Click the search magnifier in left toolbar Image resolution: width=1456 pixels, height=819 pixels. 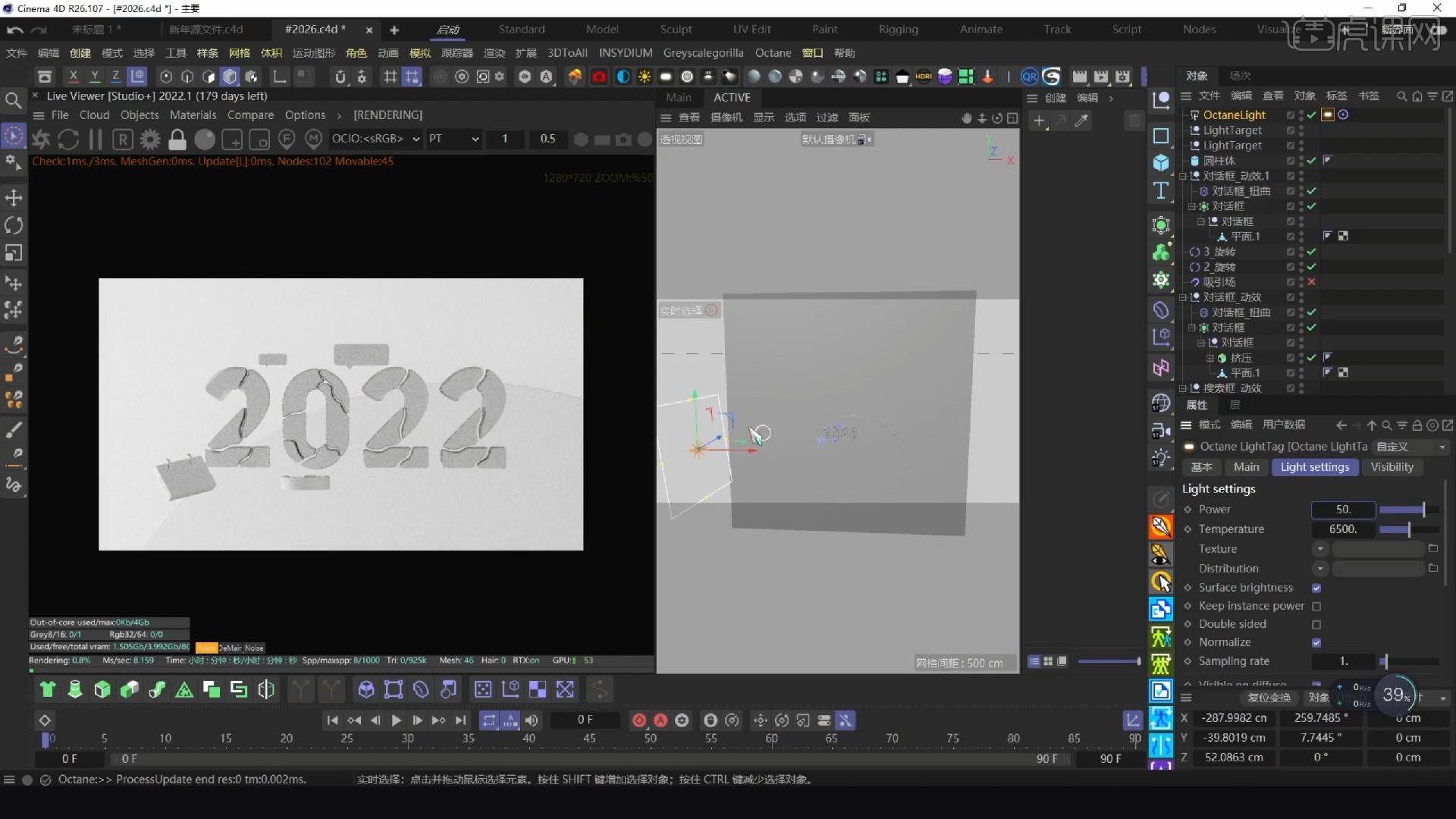point(14,100)
